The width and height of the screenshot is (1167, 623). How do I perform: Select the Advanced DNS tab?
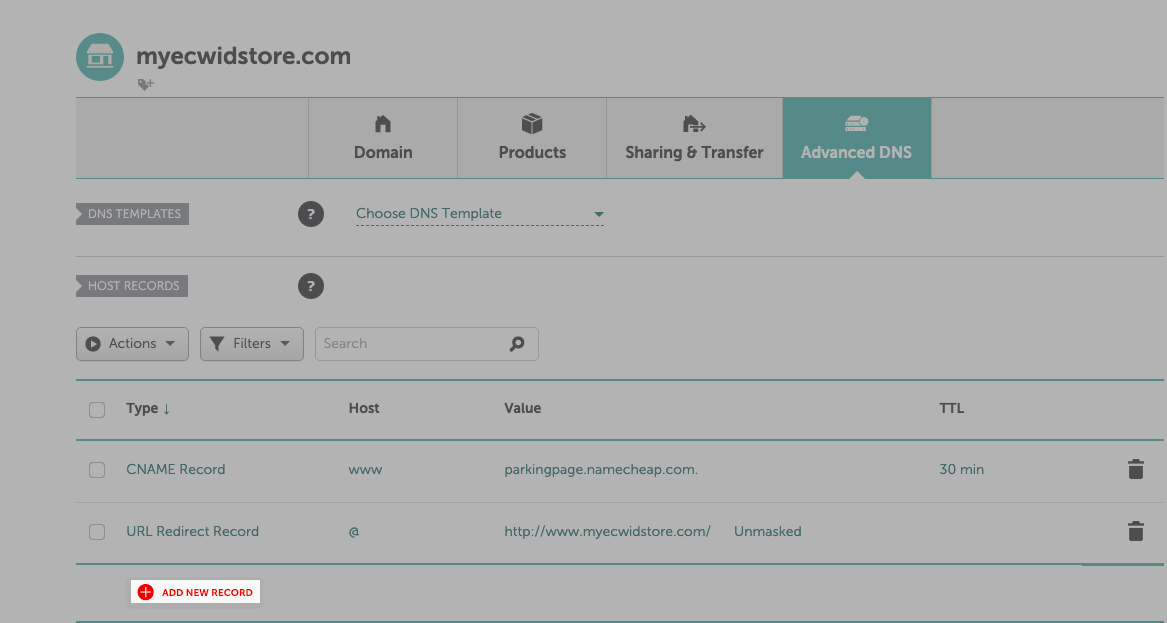[857, 138]
